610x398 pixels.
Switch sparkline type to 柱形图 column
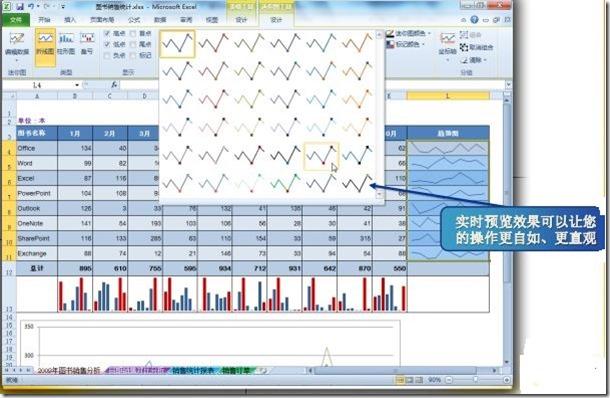click(66, 44)
